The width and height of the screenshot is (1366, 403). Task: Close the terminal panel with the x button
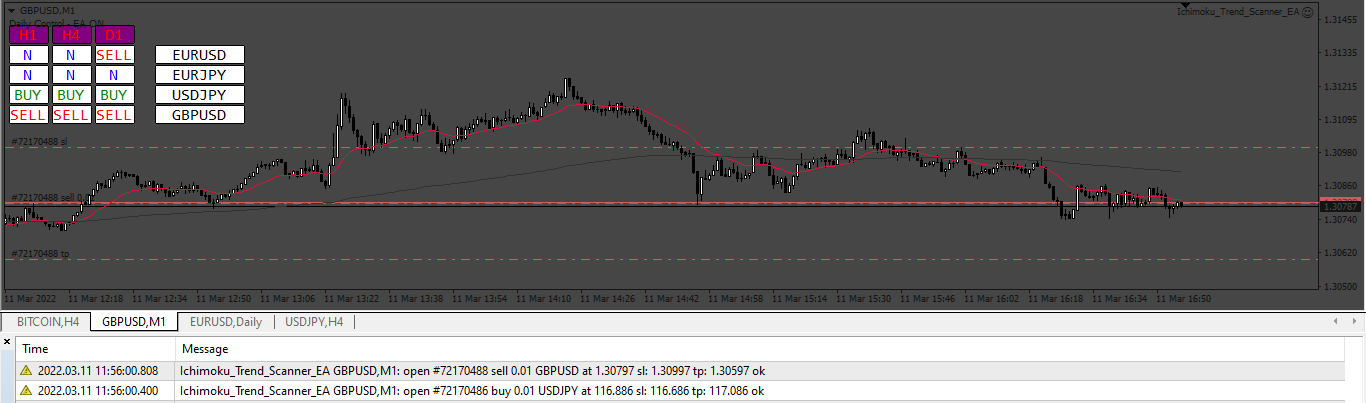(x=7, y=341)
